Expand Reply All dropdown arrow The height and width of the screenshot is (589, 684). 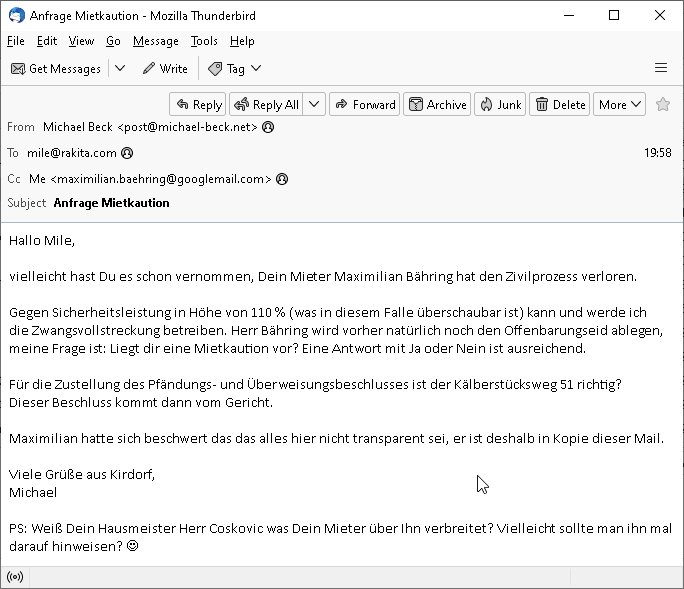coord(314,104)
